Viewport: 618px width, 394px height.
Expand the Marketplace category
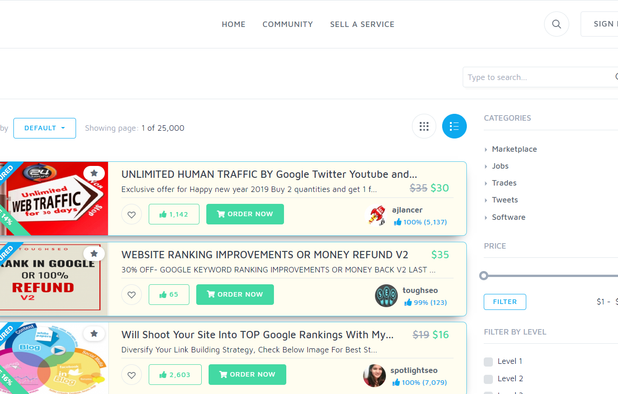tap(514, 149)
